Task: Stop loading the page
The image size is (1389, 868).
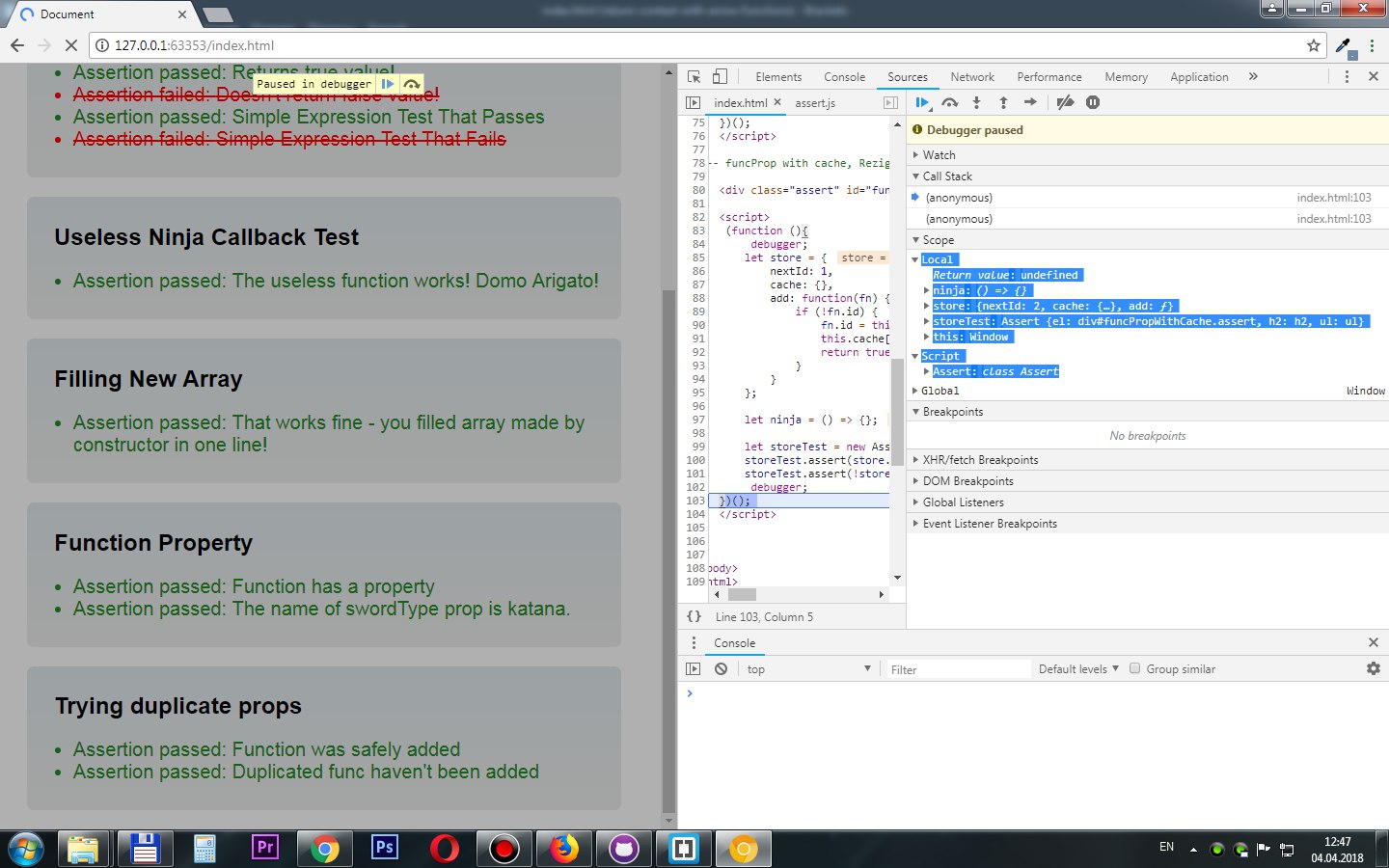Action: [x=71, y=45]
